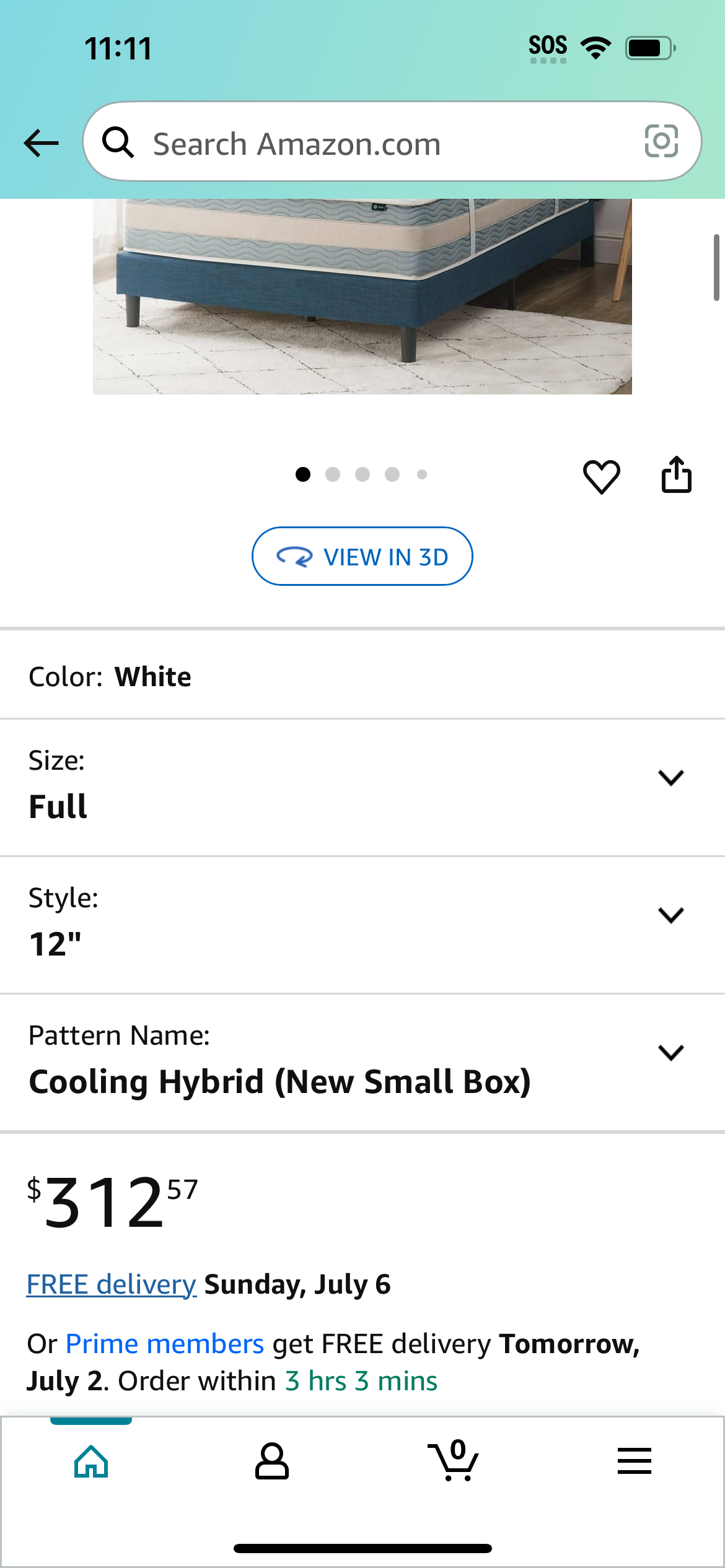
Task: Open the hamburger menu icon
Action: [x=635, y=1461]
